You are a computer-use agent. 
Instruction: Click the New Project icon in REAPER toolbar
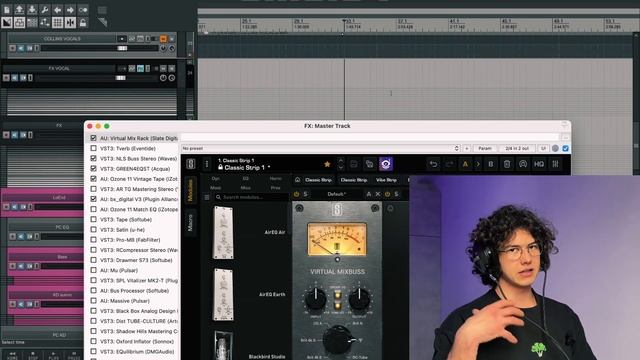(7, 9)
